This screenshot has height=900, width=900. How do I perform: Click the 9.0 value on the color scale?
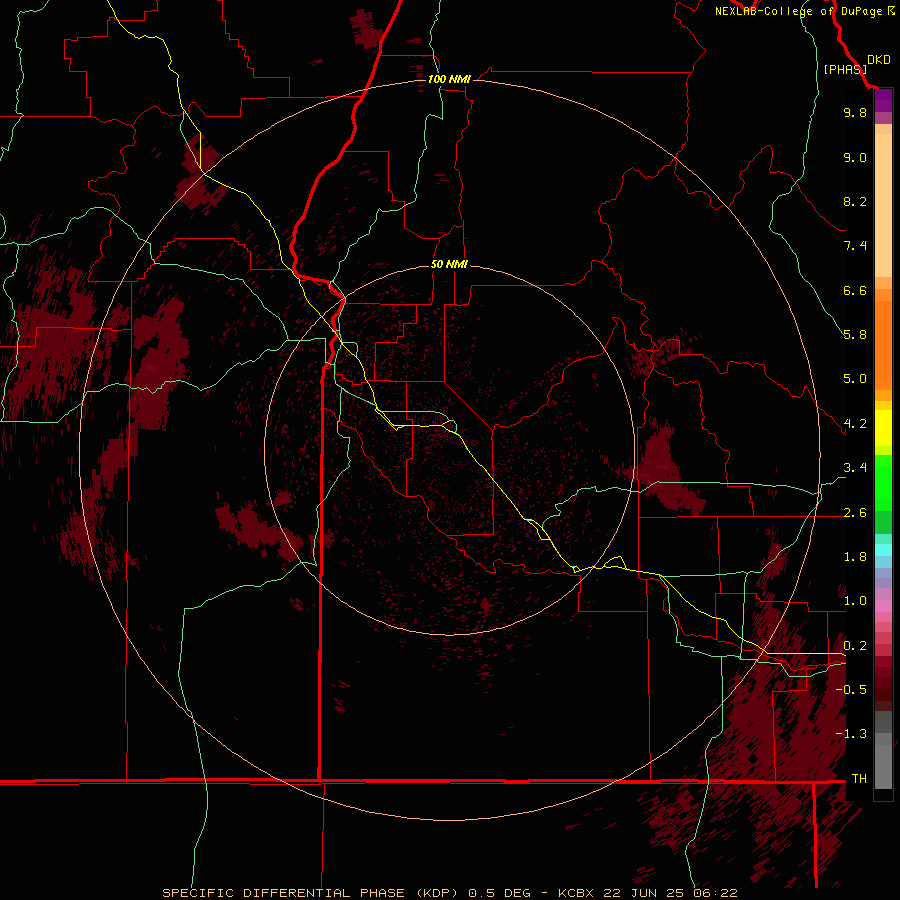click(x=855, y=157)
